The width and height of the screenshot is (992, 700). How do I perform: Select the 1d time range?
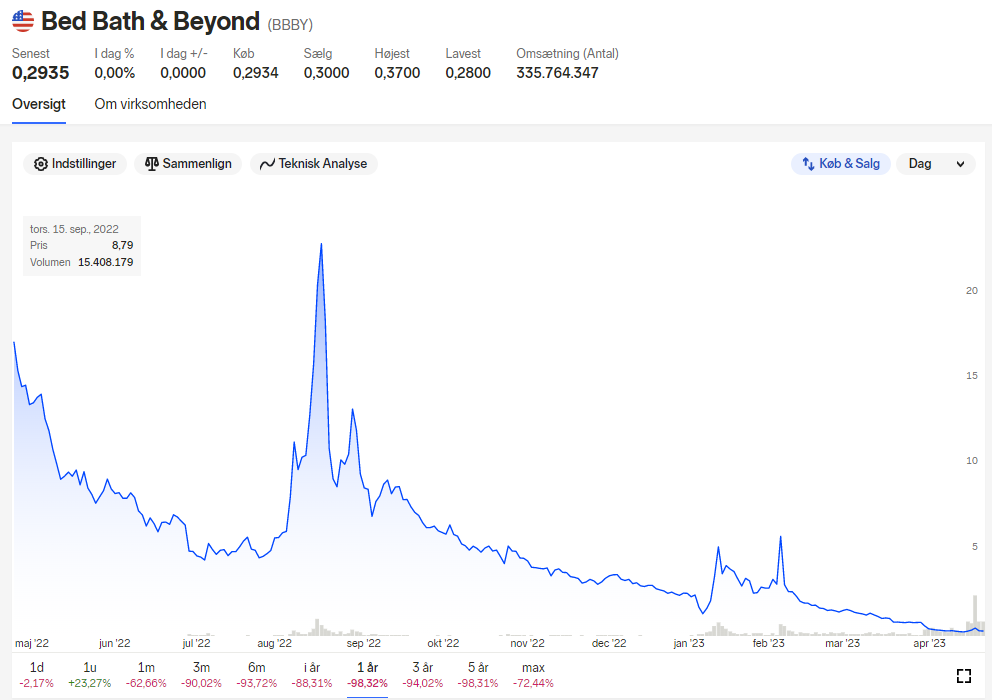37,675
